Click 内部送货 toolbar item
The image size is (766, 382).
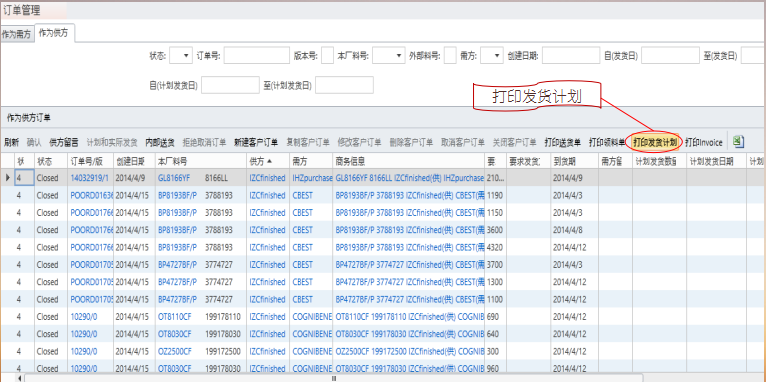point(160,142)
